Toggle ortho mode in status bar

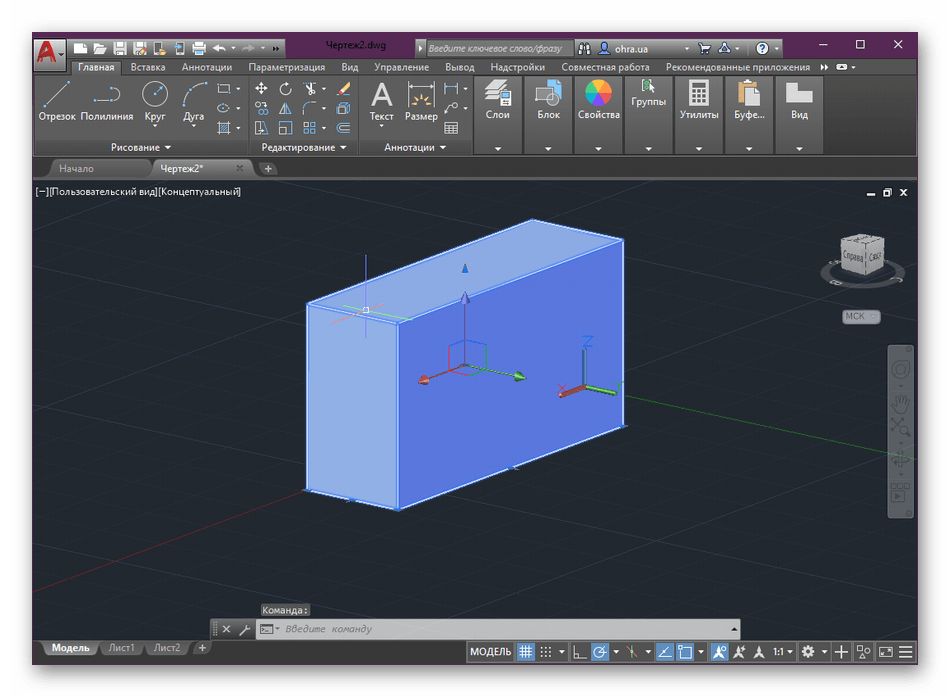(580, 652)
